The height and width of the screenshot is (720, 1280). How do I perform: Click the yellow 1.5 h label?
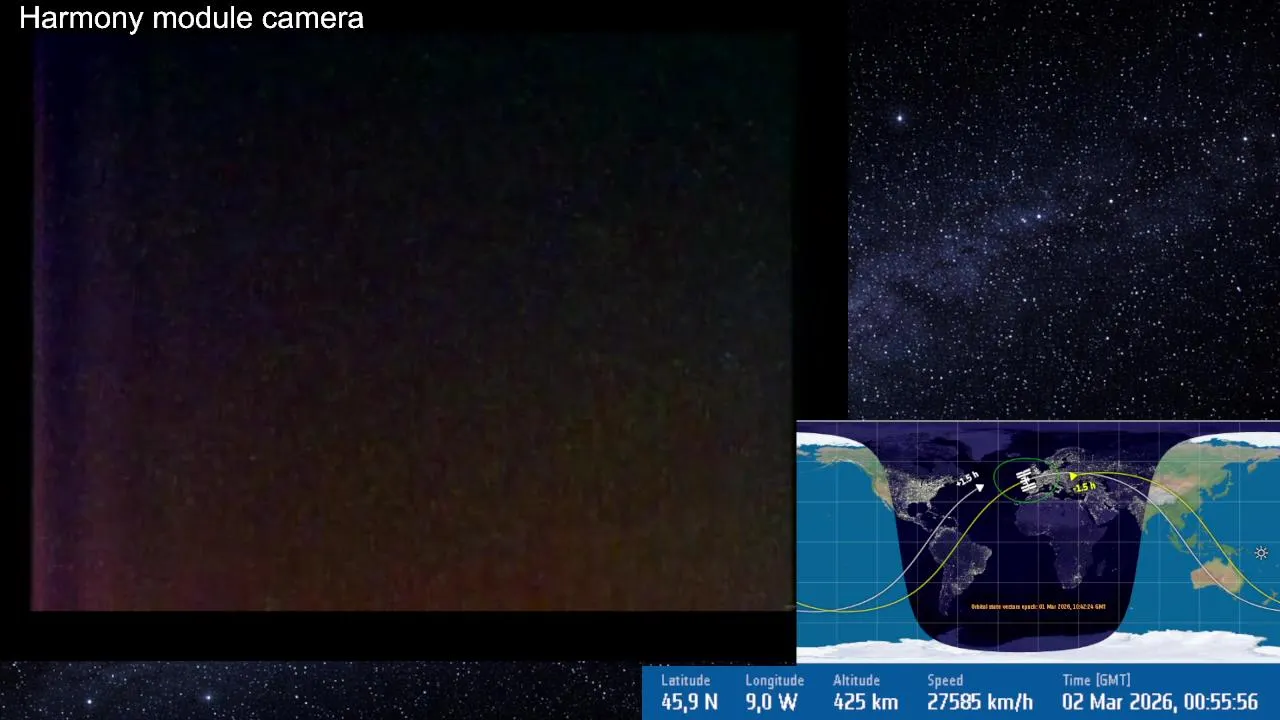pyautogui.click(x=1085, y=486)
